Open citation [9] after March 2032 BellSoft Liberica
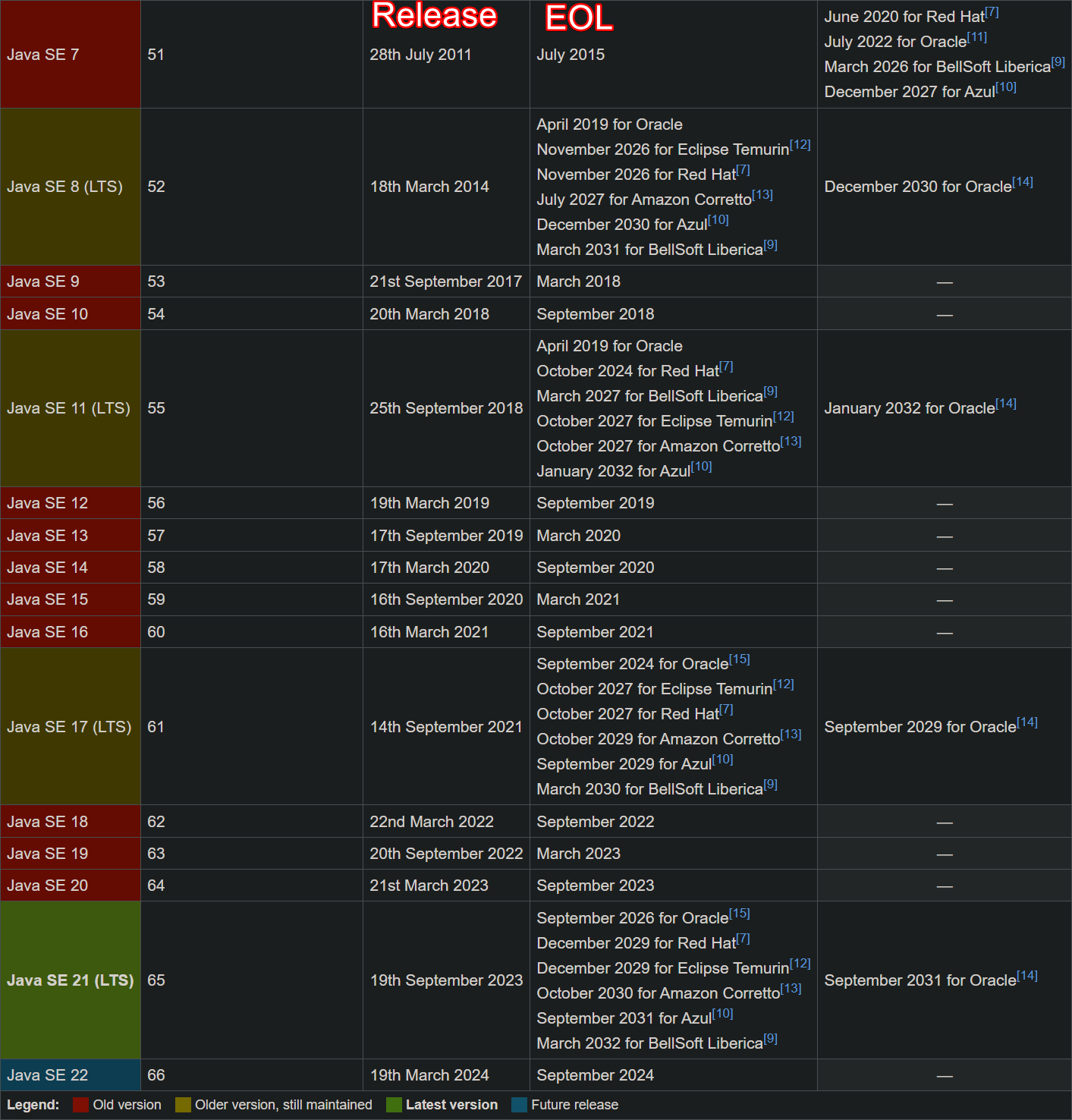The image size is (1072, 1120). click(x=771, y=1039)
